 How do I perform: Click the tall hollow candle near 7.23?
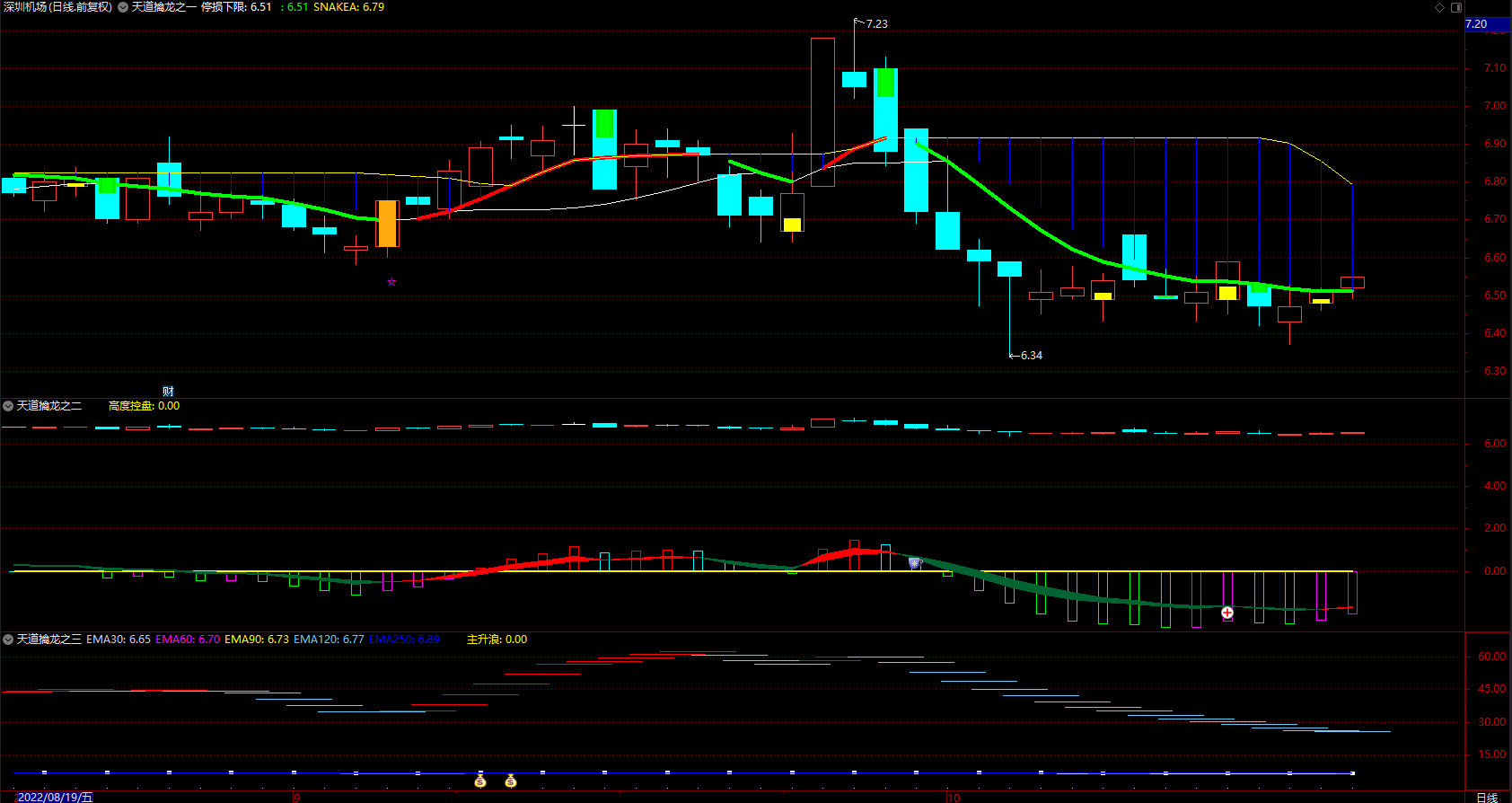click(822, 112)
